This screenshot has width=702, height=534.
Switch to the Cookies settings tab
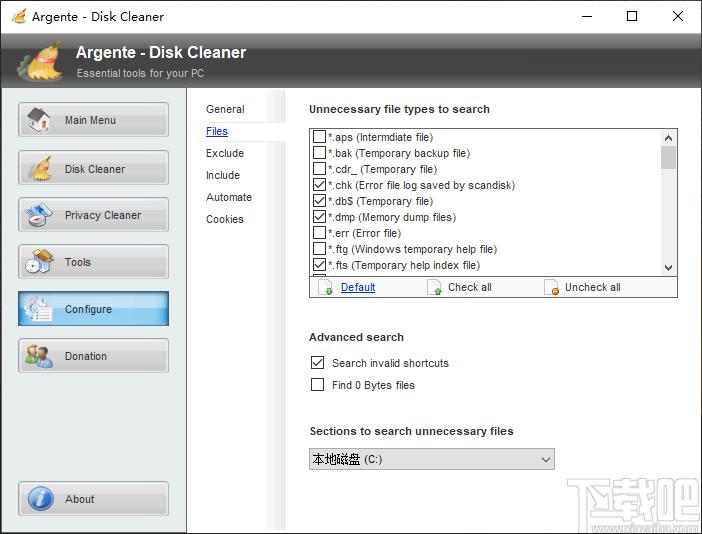click(225, 219)
